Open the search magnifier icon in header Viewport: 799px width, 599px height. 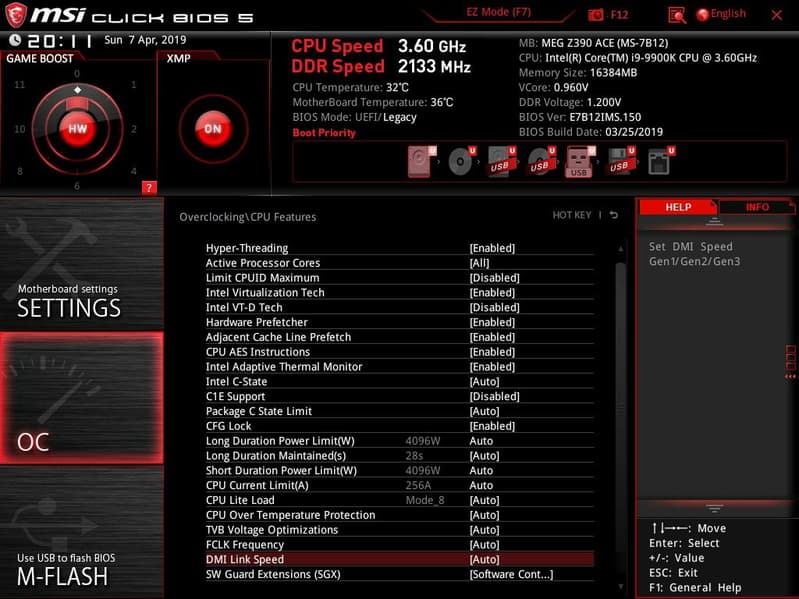677,15
